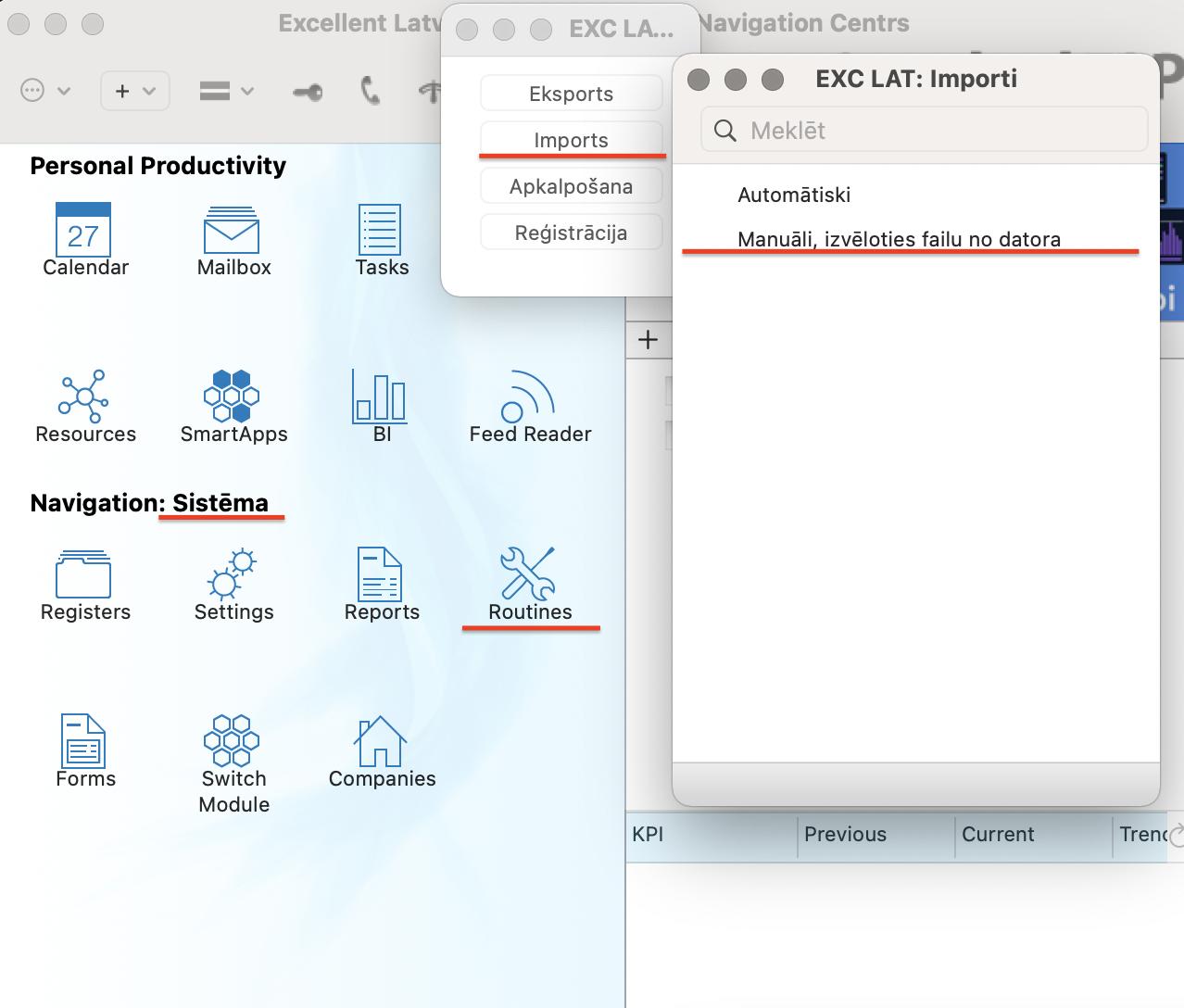Click the Imports button
This screenshot has width=1184, height=1008.
click(x=571, y=140)
